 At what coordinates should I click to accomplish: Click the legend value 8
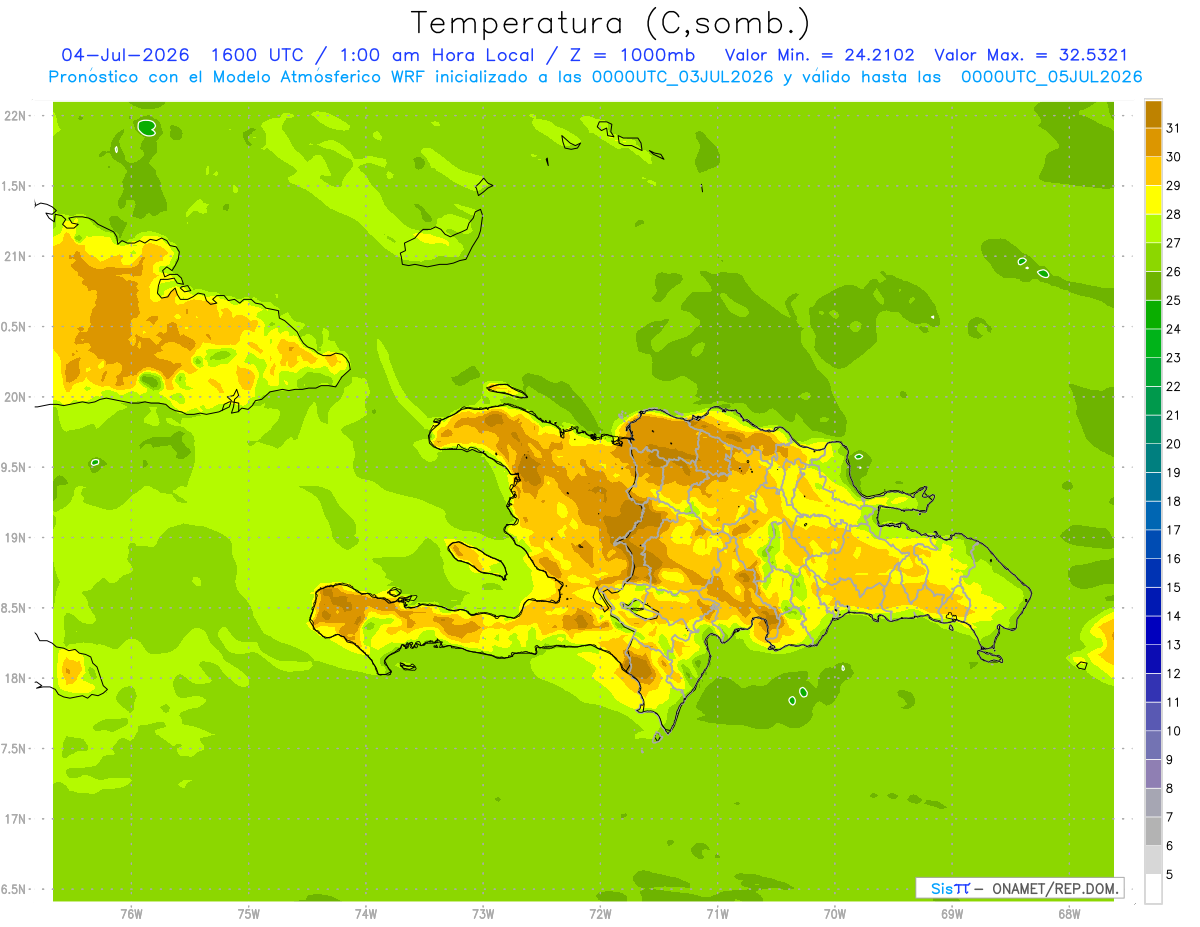point(1170,789)
